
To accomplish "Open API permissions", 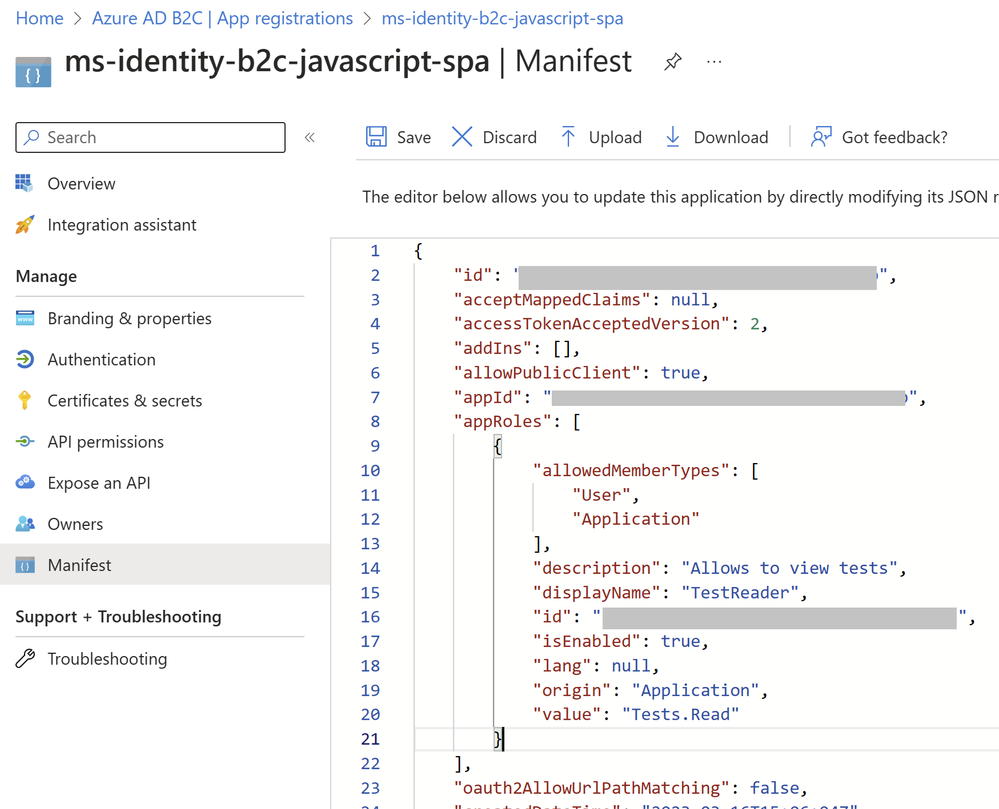I will coord(106,441).
